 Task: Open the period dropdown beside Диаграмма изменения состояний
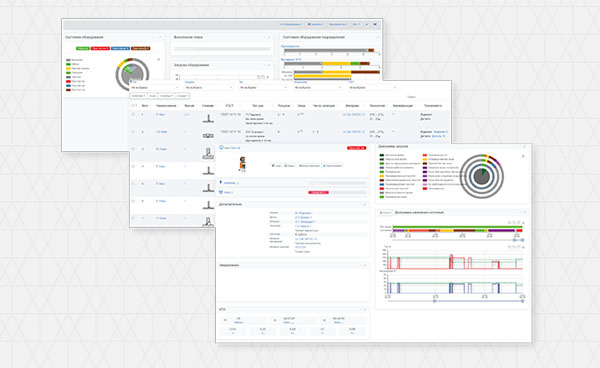[x=386, y=212]
